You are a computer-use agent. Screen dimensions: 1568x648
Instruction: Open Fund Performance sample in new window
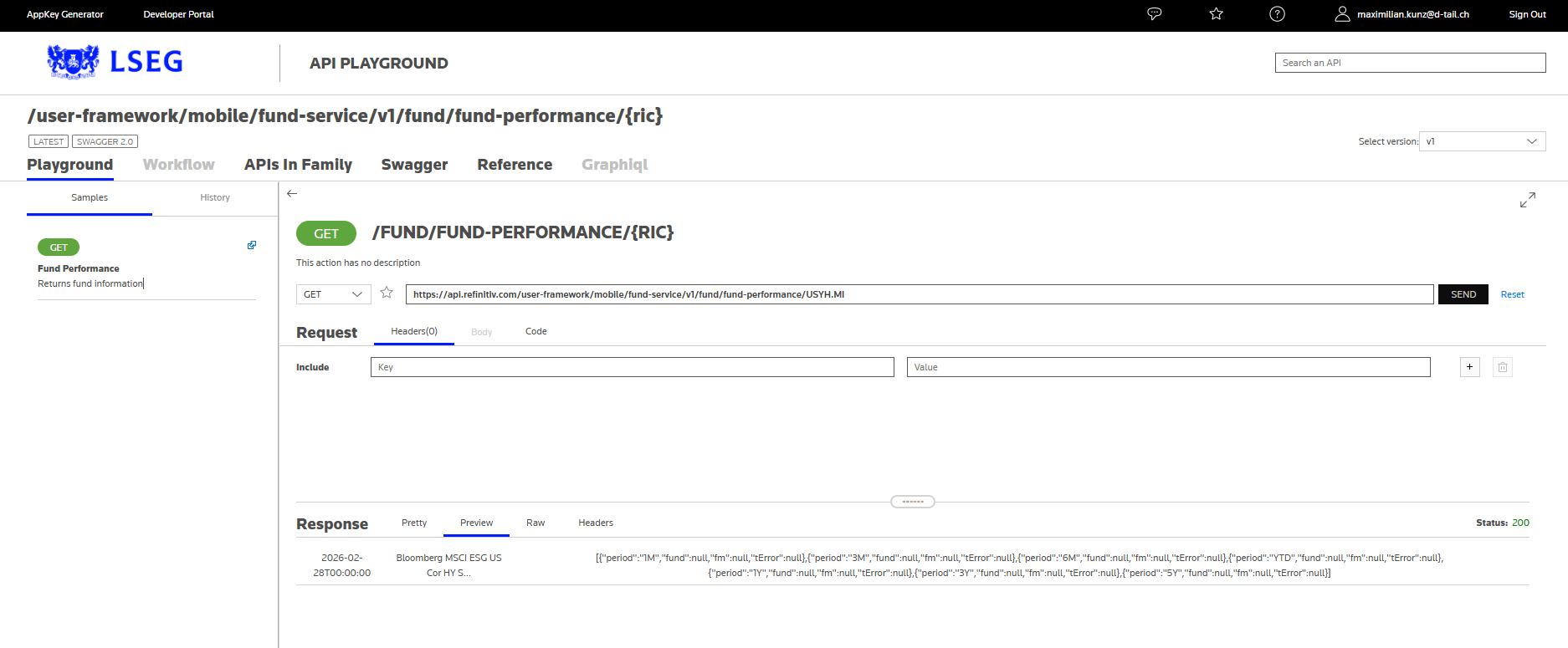(x=252, y=245)
